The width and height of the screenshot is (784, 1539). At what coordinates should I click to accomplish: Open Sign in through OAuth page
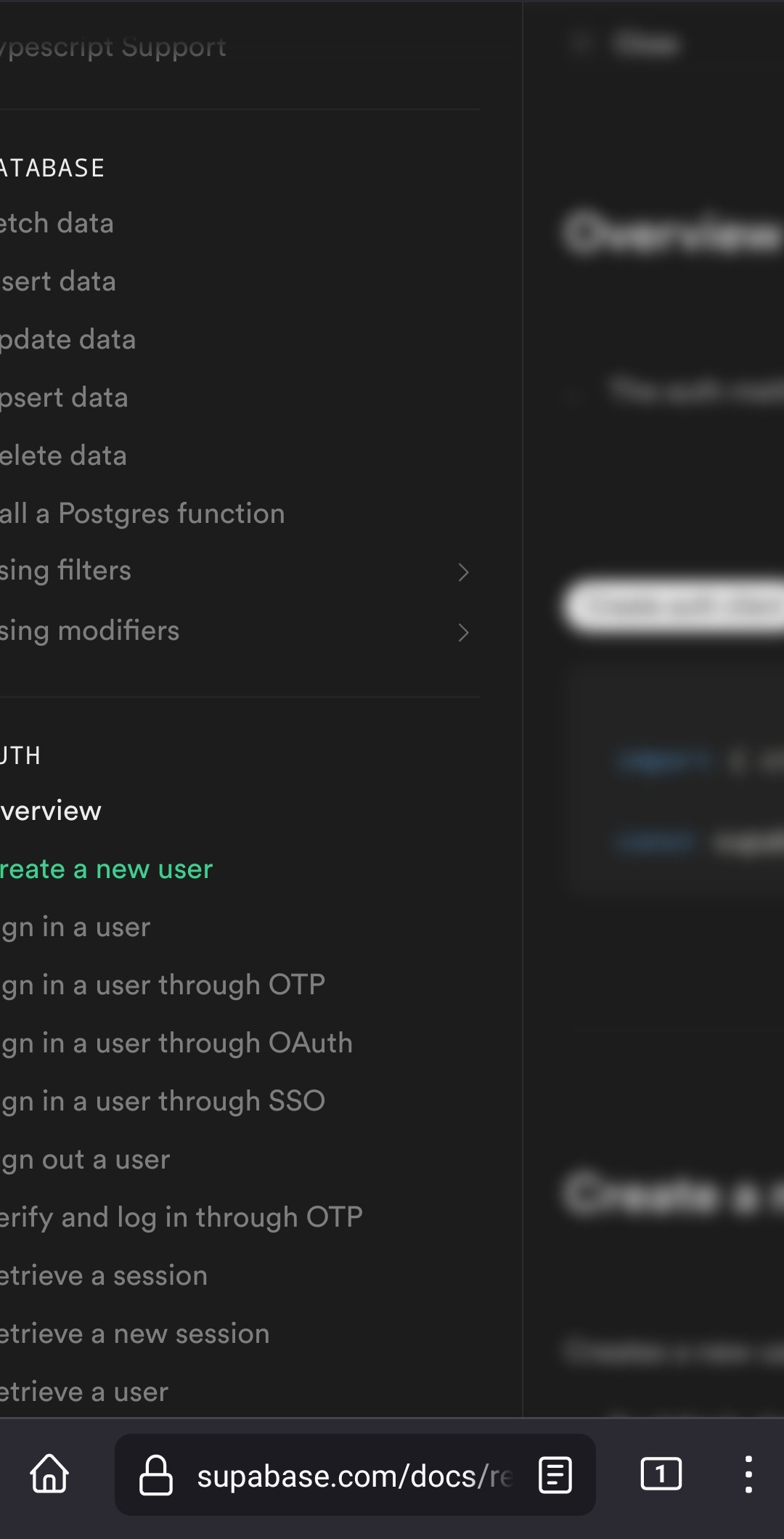point(176,1043)
